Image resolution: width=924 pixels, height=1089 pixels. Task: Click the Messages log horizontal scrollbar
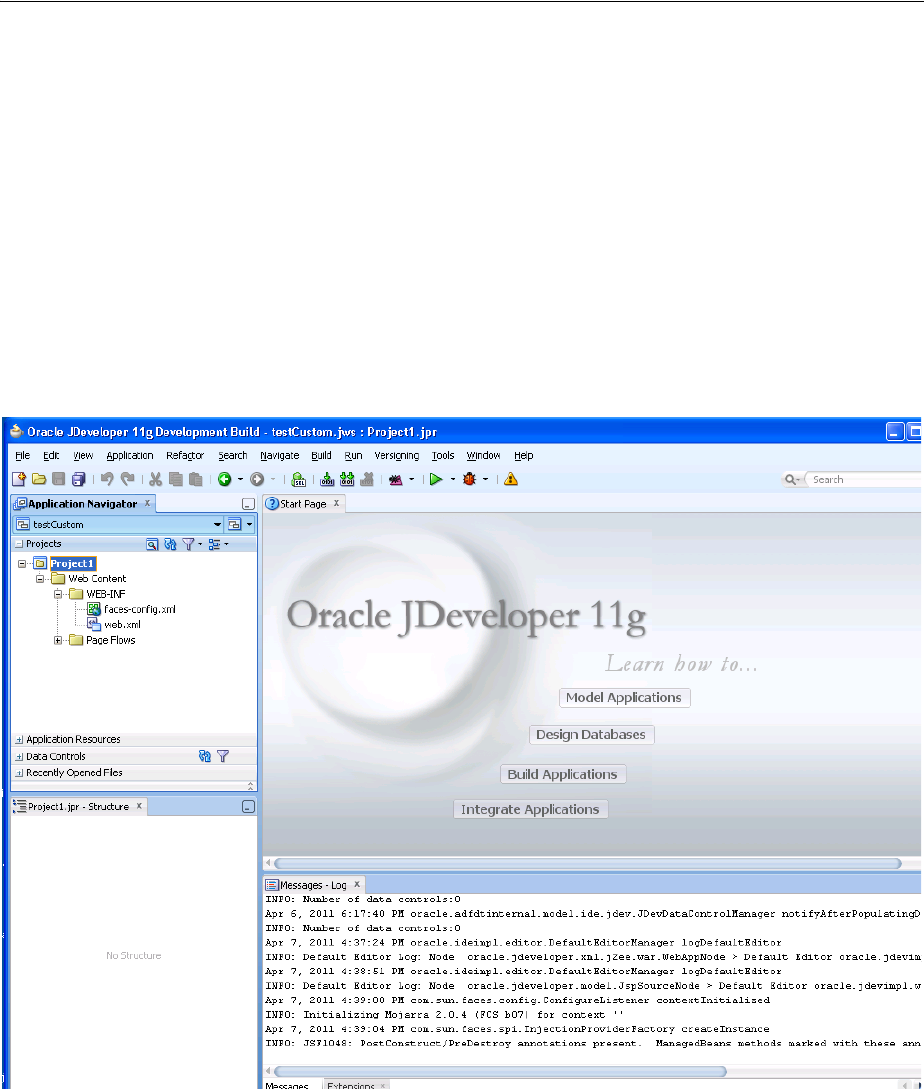[x=500, y=1072]
